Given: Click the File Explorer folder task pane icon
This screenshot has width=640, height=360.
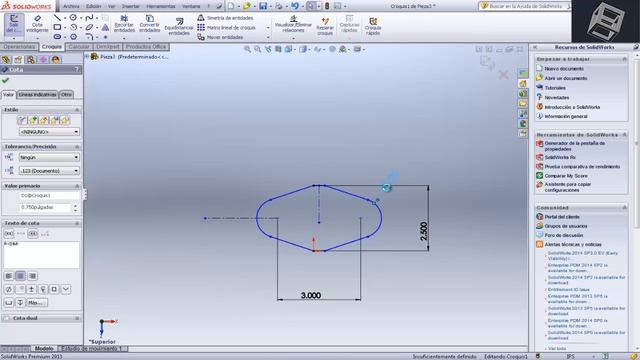Looking at the screenshot, I should point(523,104).
